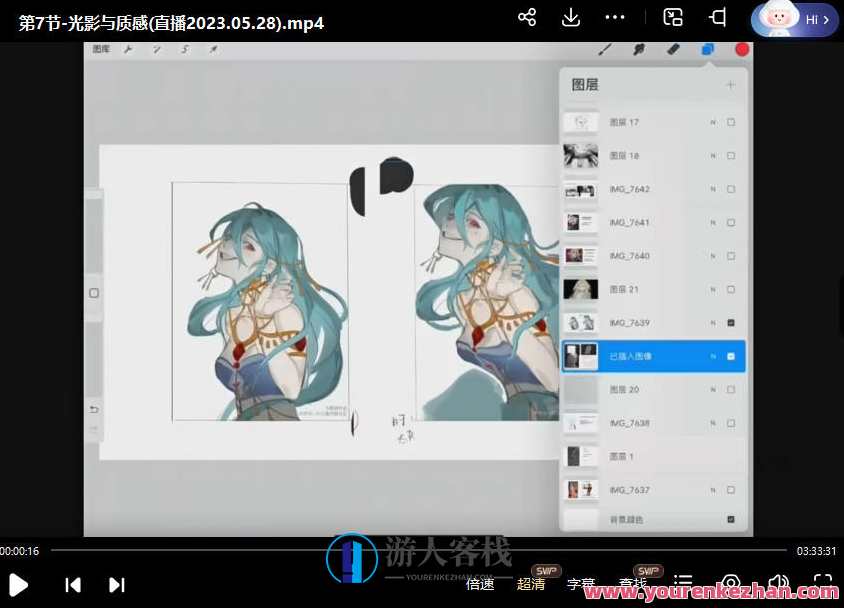The image size is (844, 608).
Task: Open the color picker circle
Action: [741, 48]
